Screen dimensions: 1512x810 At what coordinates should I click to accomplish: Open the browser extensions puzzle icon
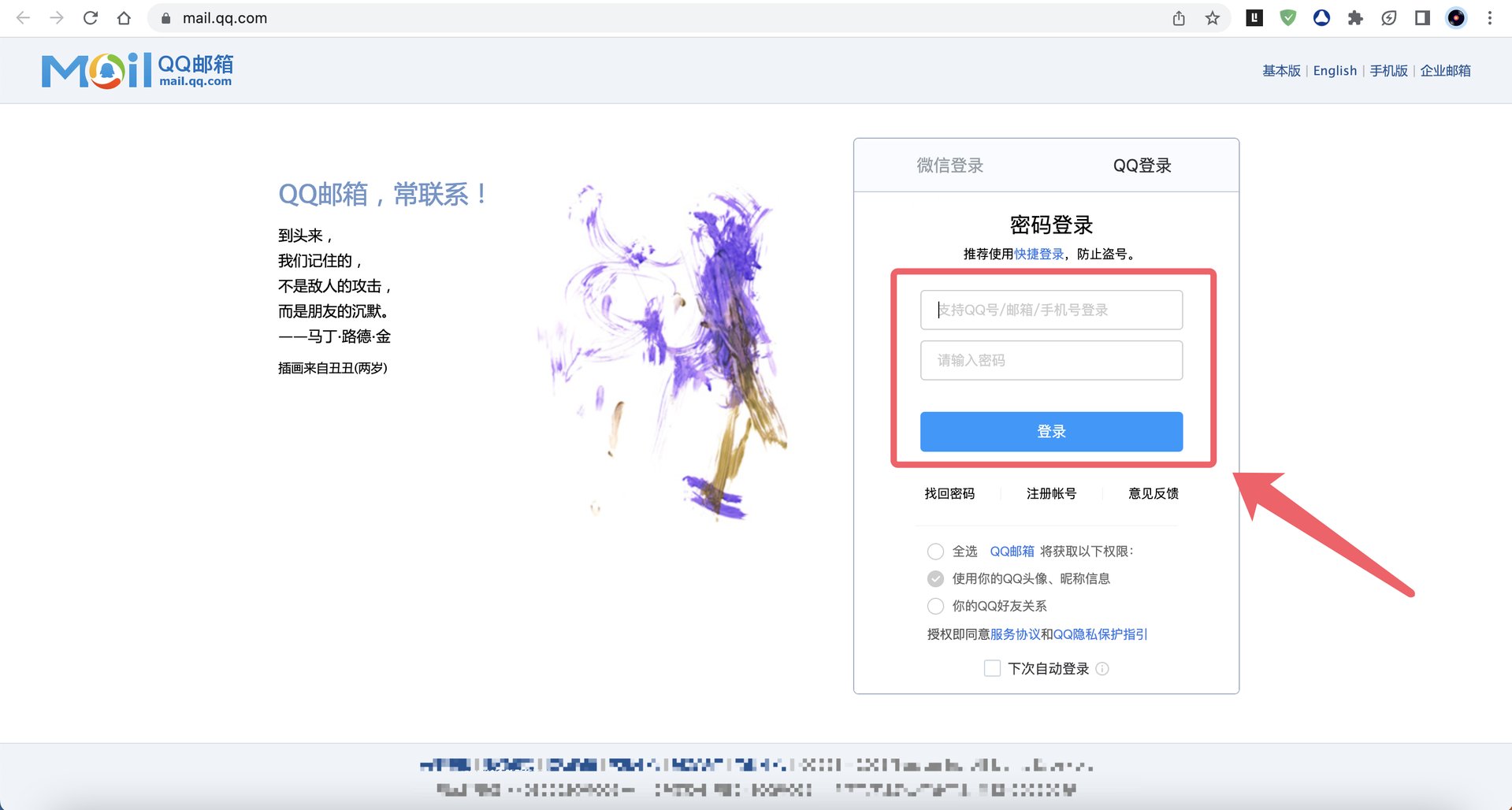[x=1356, y=17]
